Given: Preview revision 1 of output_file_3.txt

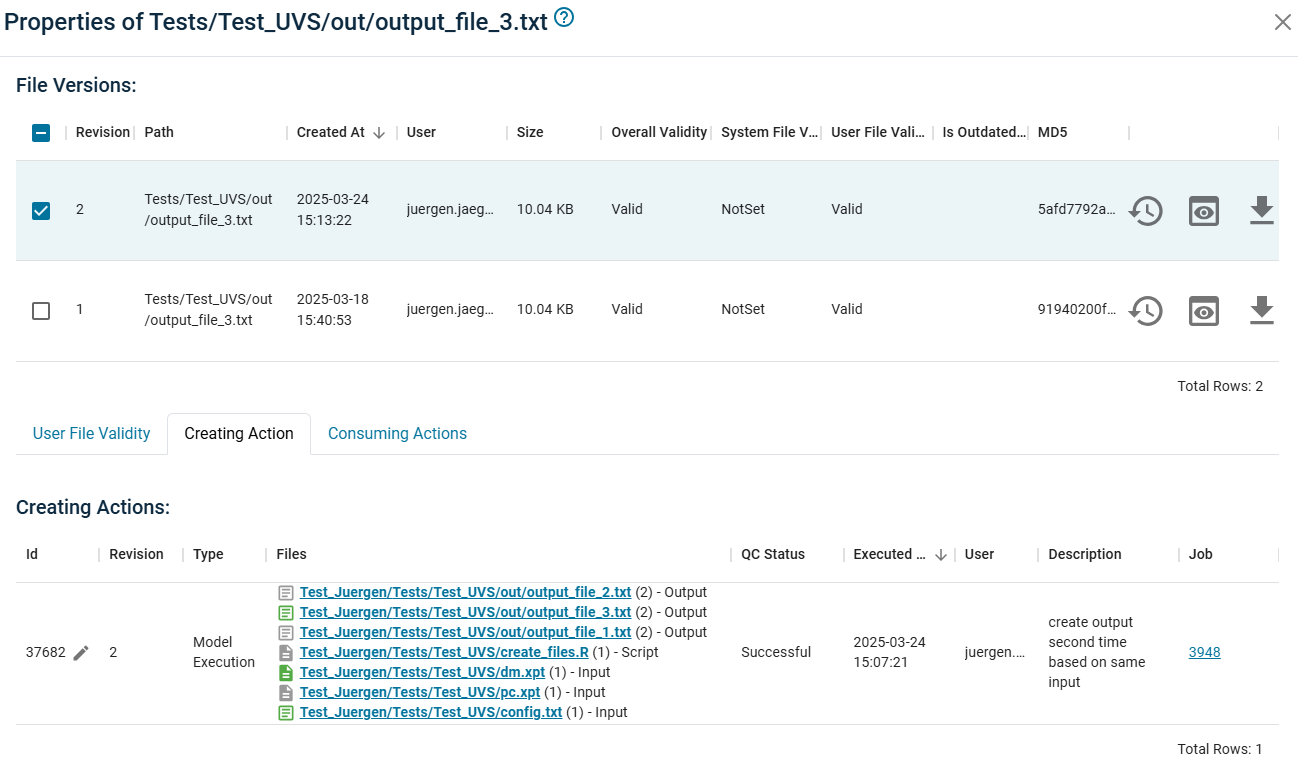Looking at the screenshot, I should (x=1204, y=311).
